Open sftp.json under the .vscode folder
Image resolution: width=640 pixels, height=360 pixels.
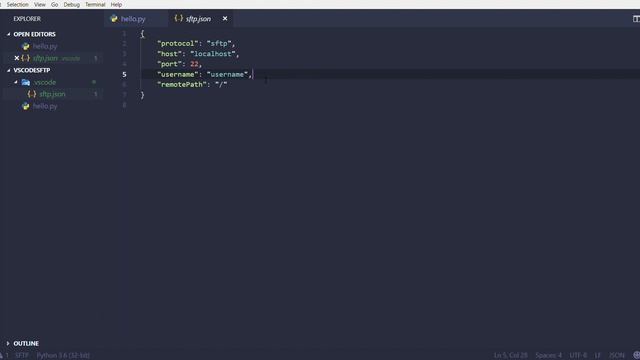point(52,94)
